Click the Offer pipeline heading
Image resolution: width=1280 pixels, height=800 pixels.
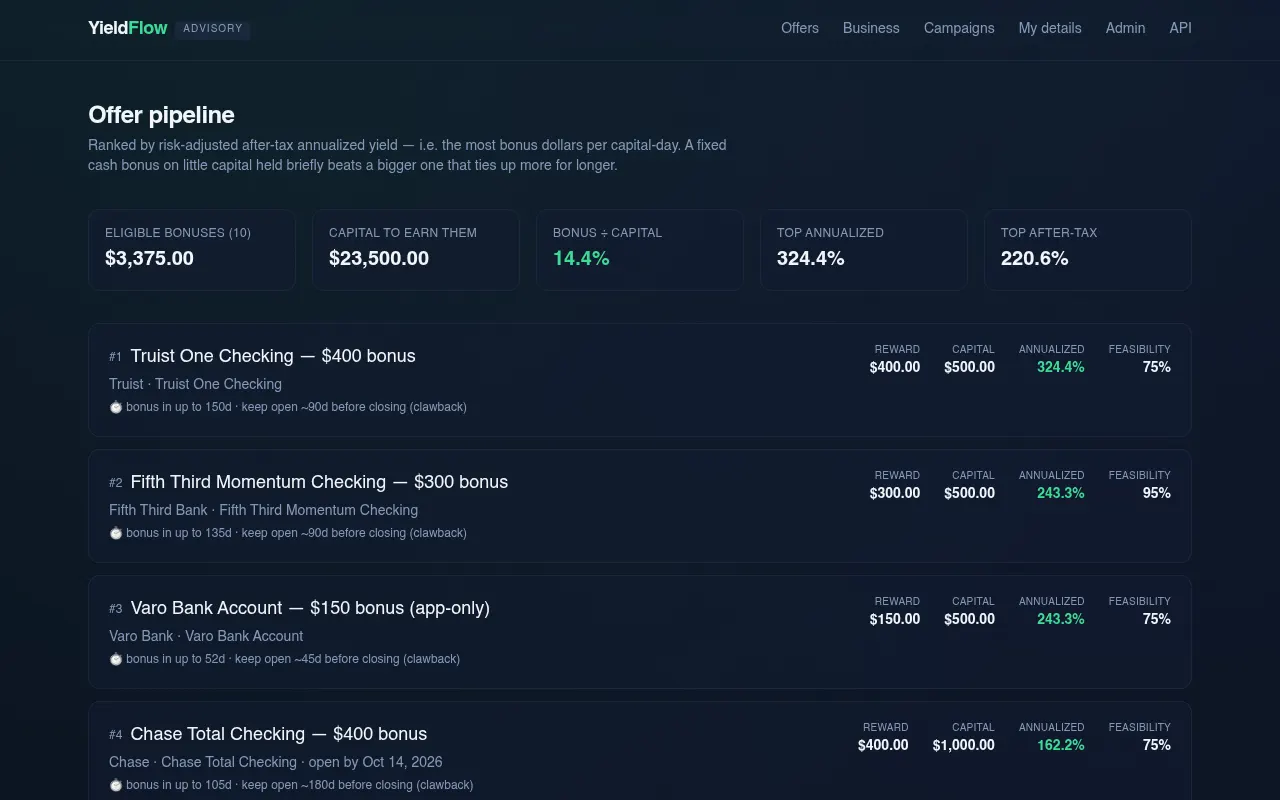161,115
